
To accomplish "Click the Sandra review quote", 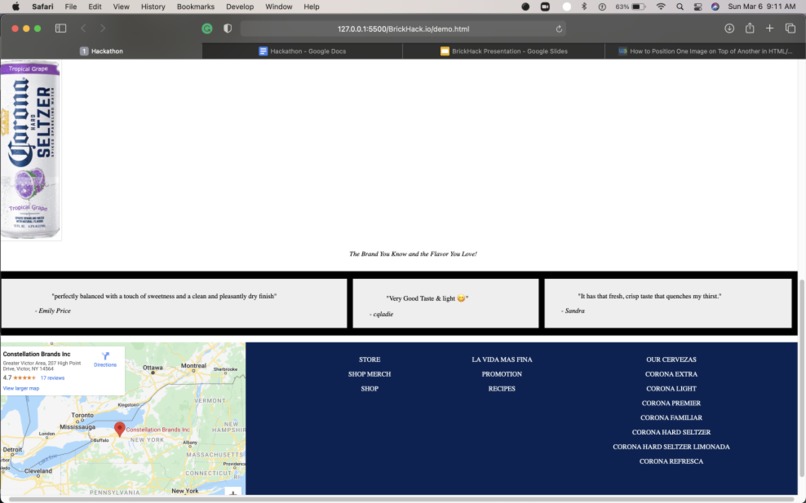I will pos(649,296).
